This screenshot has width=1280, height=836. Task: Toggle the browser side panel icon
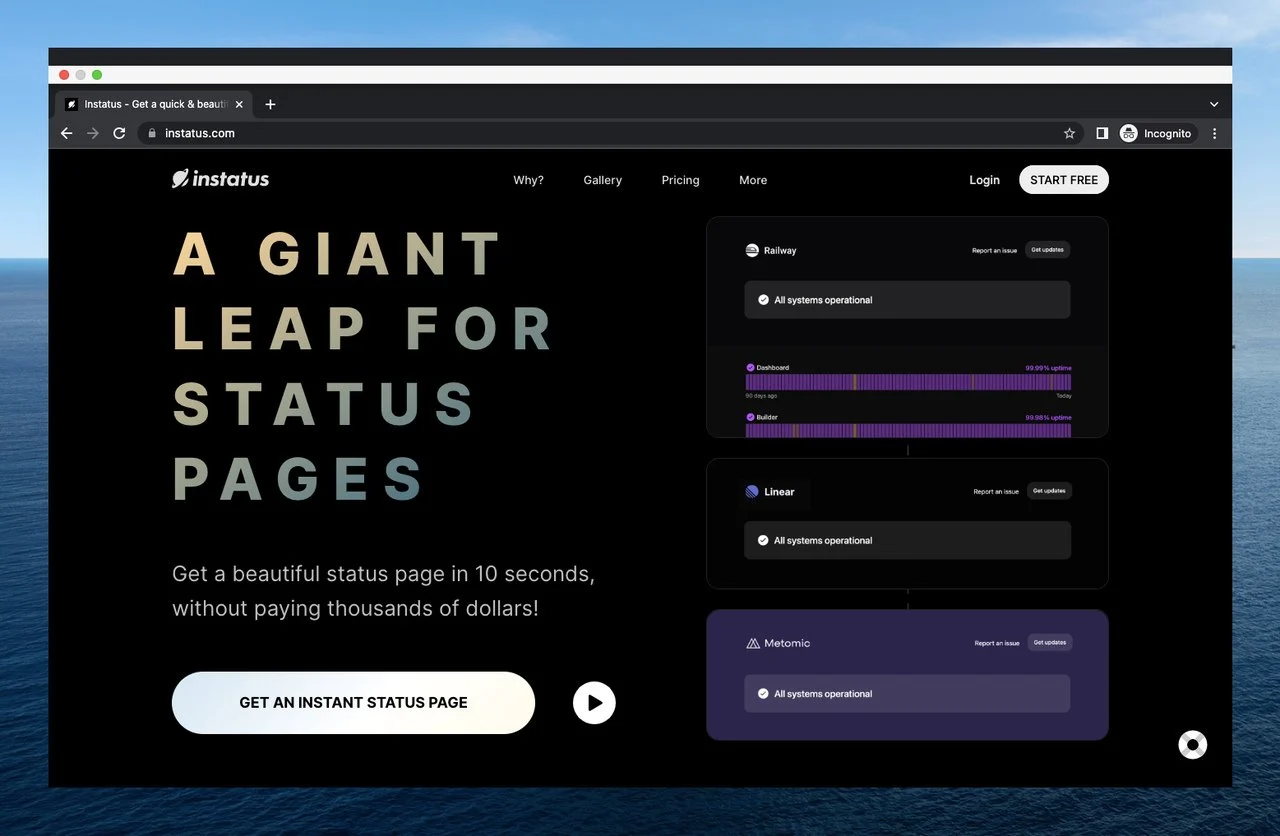click(x=1101, y=133)
